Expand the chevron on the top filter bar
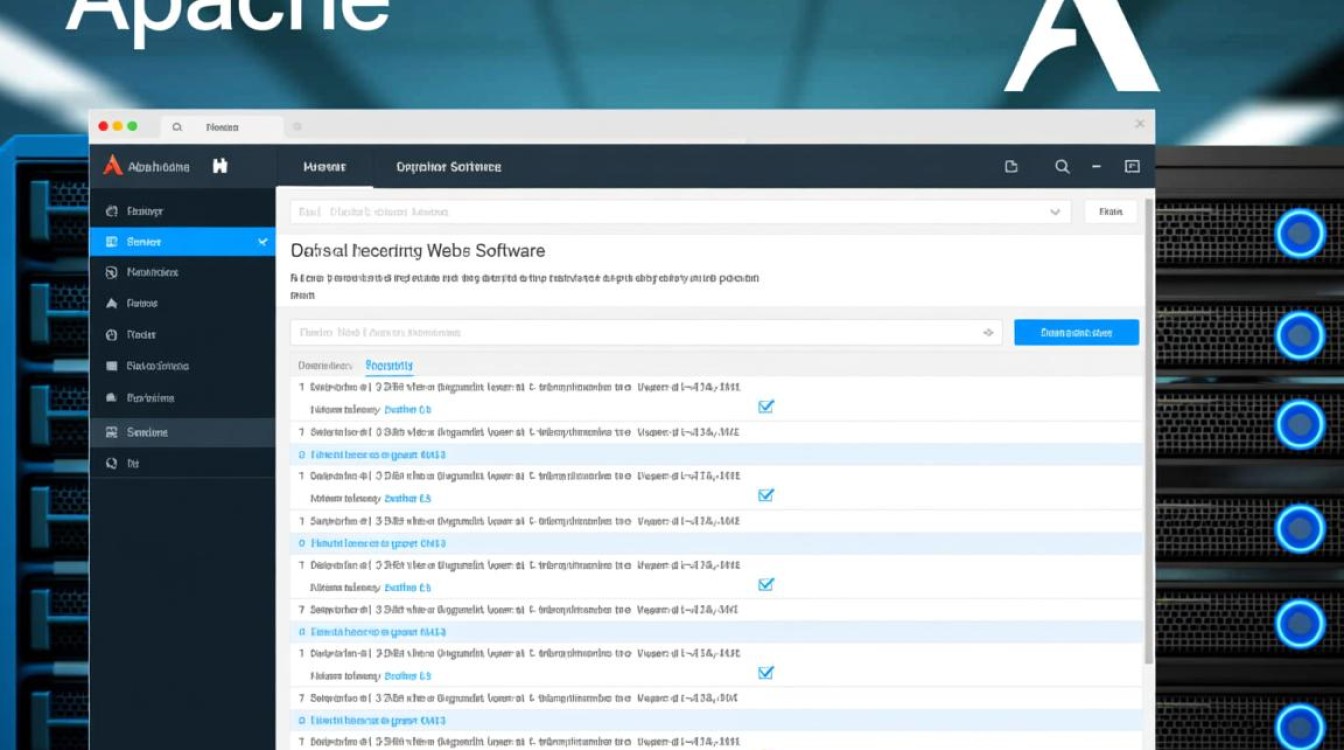This screenshot has width=1344, height=750. 1055,212
